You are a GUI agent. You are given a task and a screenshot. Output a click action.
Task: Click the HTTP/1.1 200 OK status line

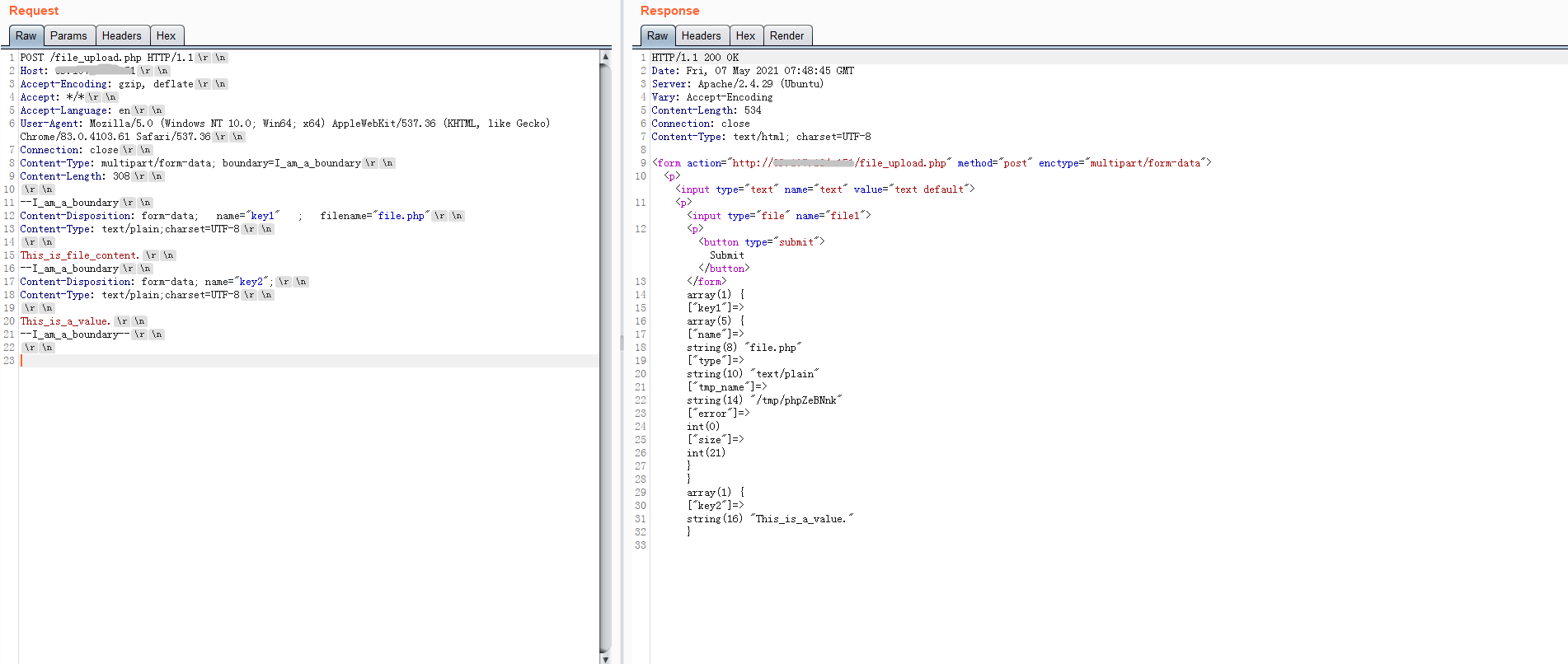[695, 58]
